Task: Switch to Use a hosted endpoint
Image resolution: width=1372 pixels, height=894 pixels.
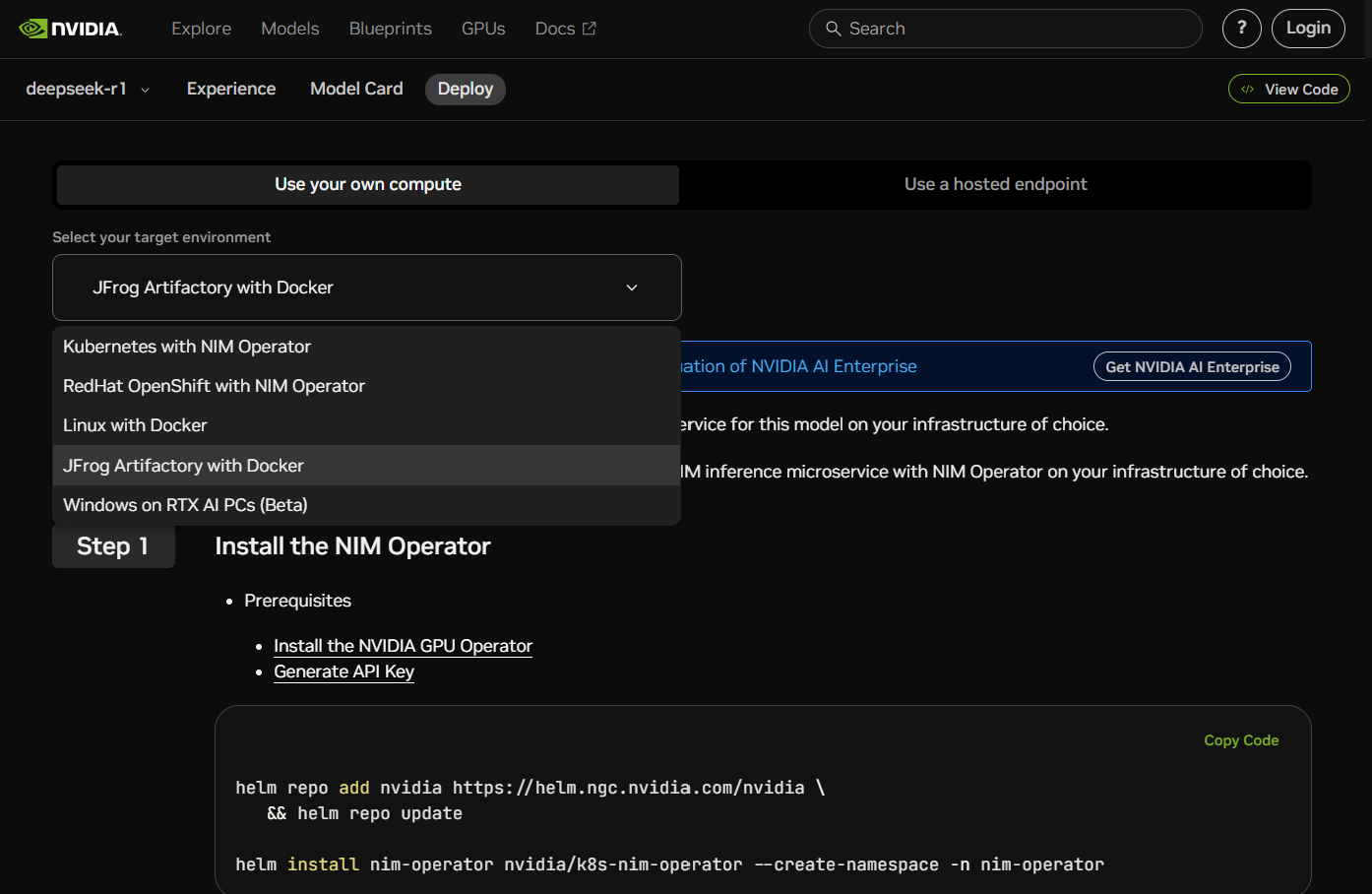Action: (x=995, y=184)
